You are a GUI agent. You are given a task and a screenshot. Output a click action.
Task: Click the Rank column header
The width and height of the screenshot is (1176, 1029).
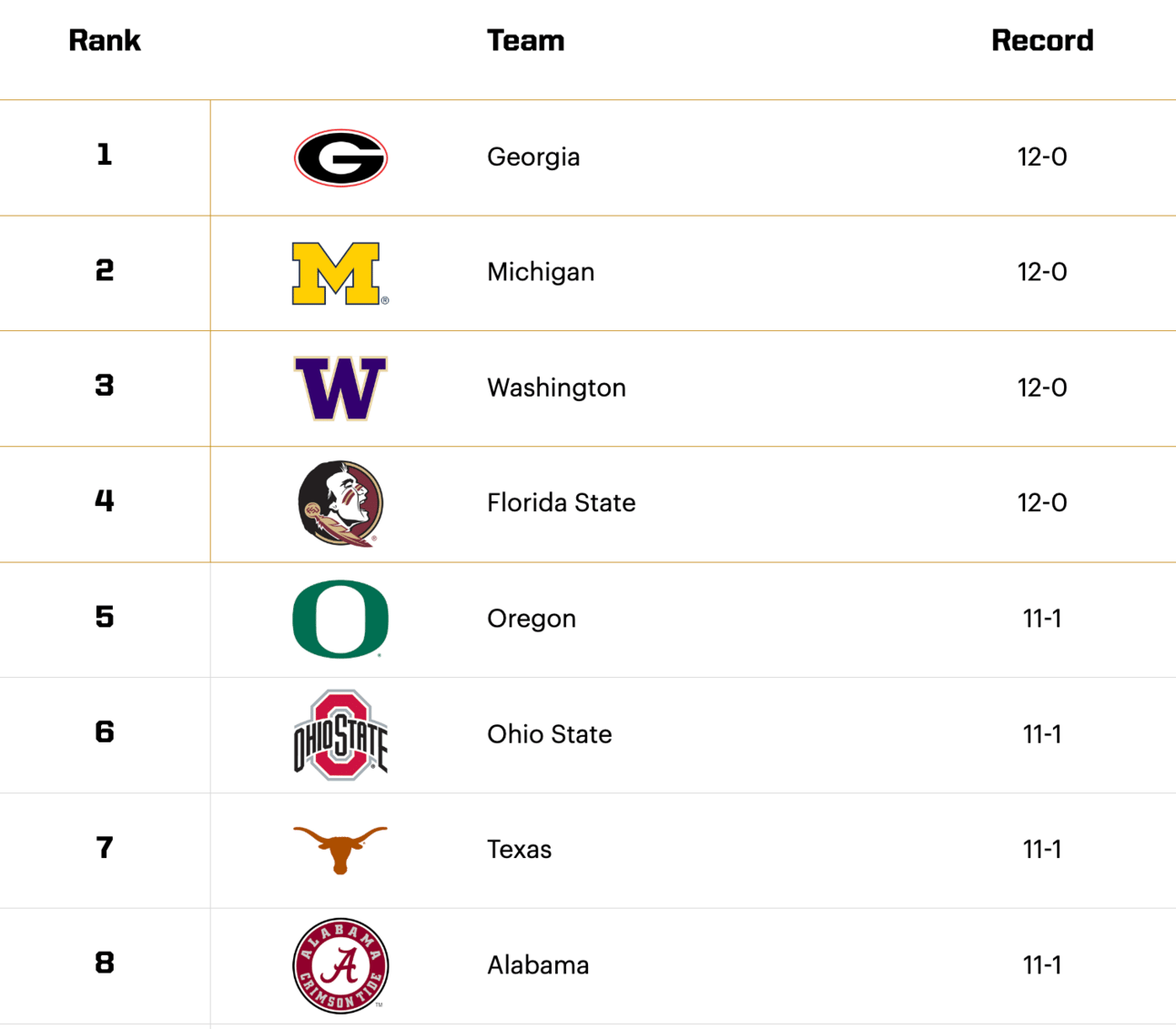[105, 41]
